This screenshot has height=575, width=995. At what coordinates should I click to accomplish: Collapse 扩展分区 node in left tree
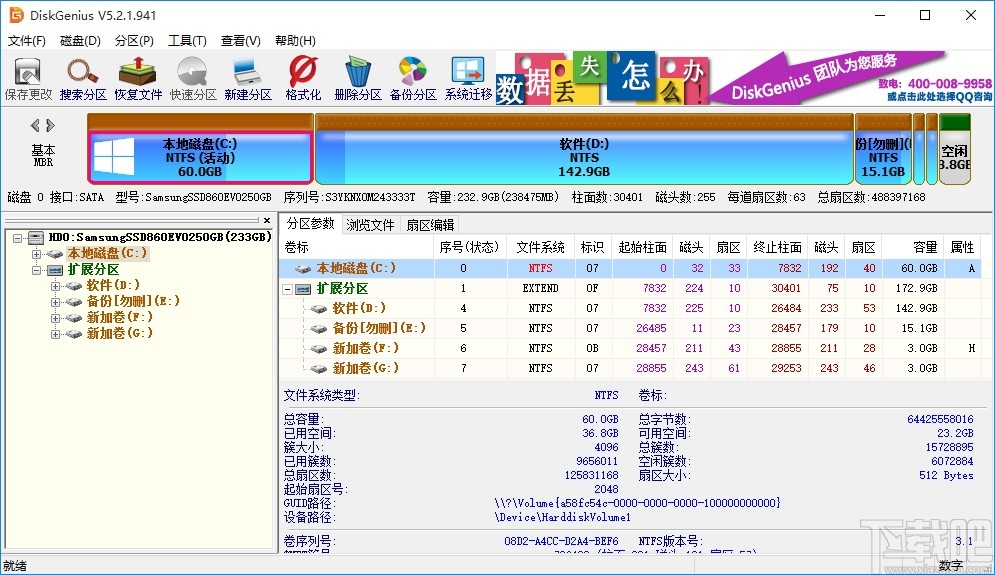click(37, 270)
